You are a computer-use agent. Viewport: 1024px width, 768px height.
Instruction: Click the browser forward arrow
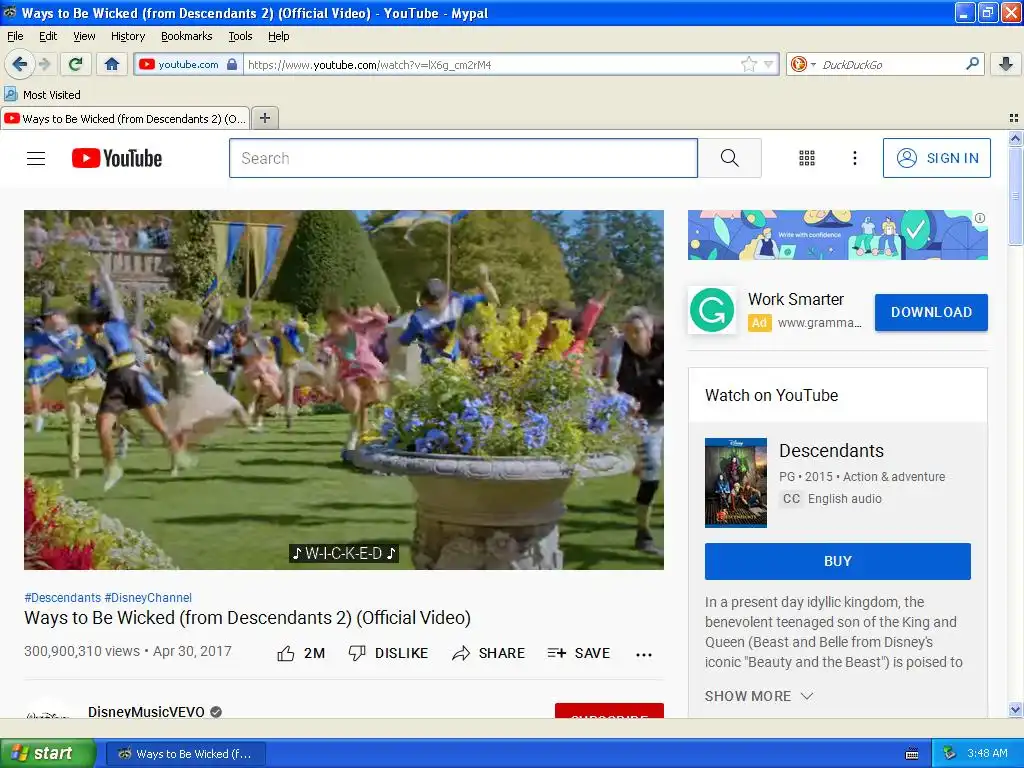tap(44, 64)
